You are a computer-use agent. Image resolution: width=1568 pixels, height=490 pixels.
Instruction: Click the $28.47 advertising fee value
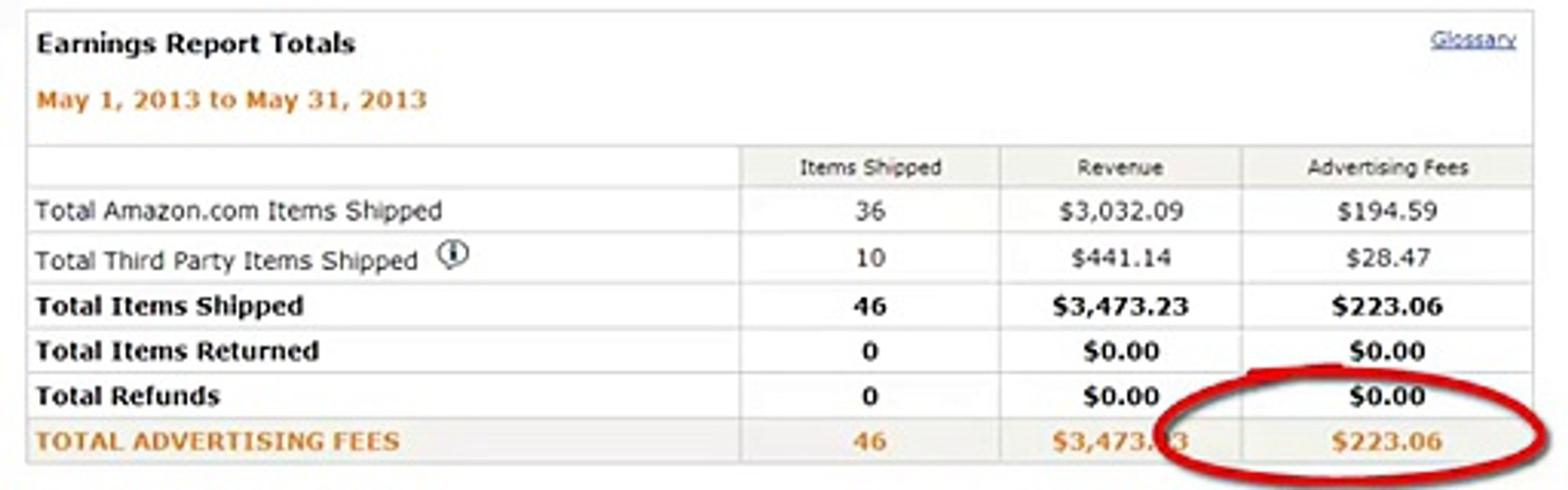point(1388,258)
